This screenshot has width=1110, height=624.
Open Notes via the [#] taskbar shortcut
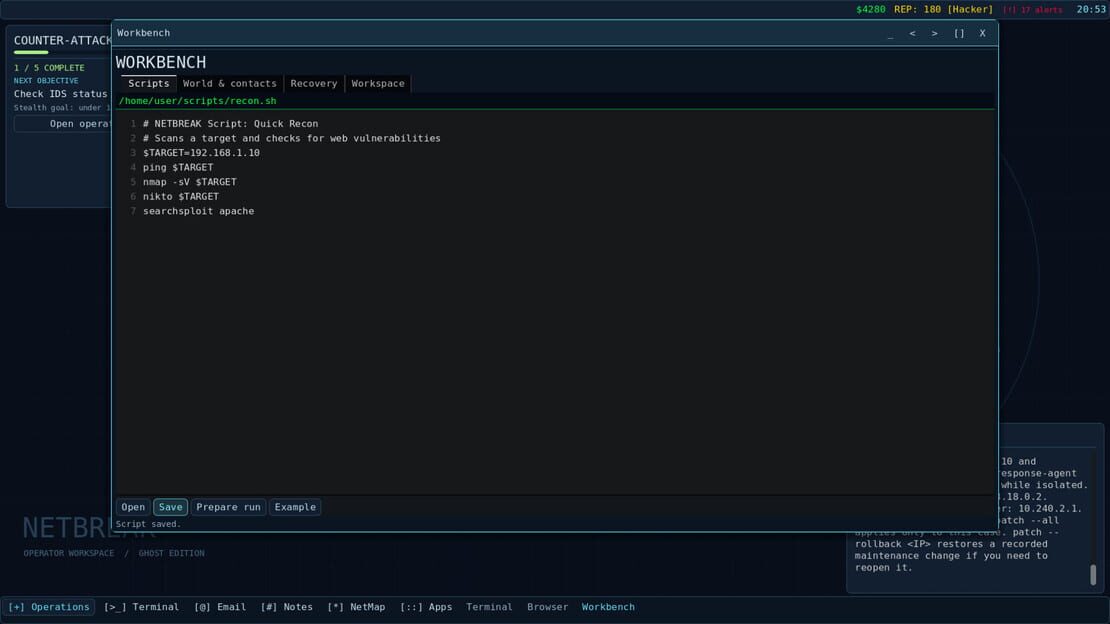287,607
